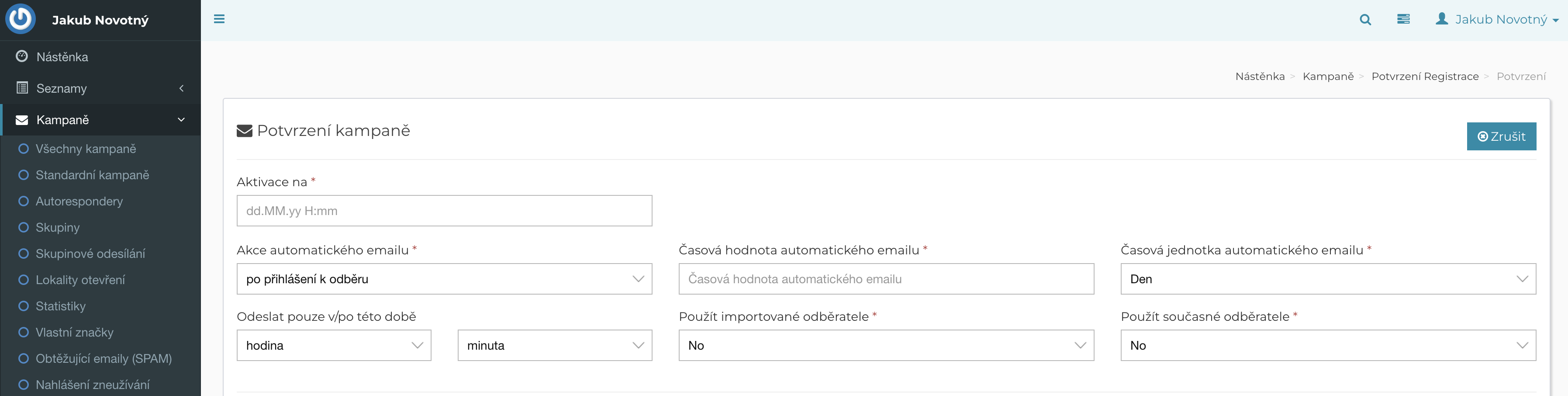Open the hodina dropdown
This screenshot has height=396, width=1568.
click(x=334, y=345)
